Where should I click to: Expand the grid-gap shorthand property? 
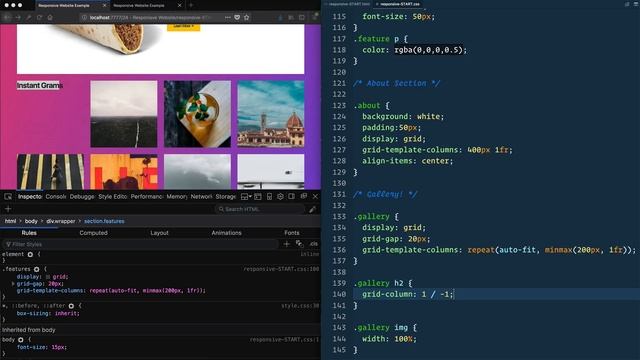click(13, 284)
